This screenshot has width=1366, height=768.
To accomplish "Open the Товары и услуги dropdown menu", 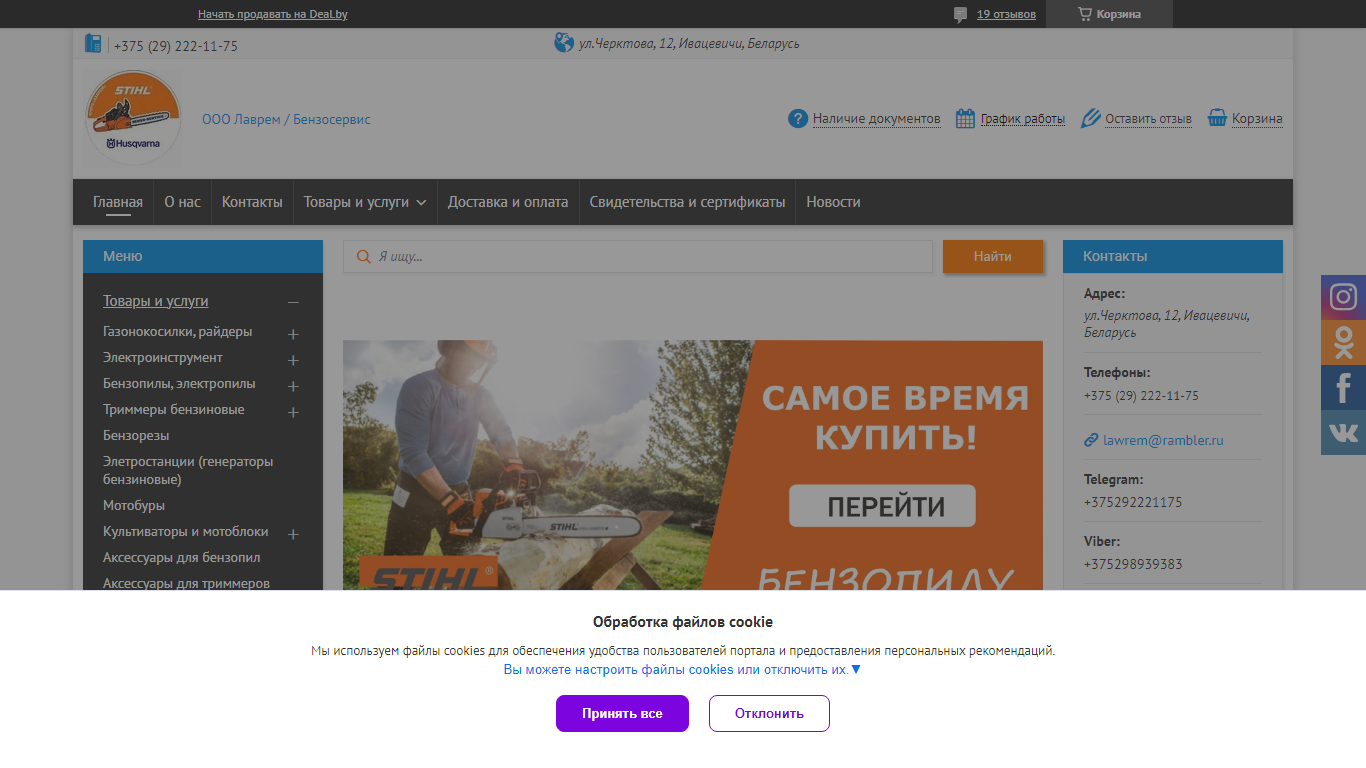I will click(365, 202).
